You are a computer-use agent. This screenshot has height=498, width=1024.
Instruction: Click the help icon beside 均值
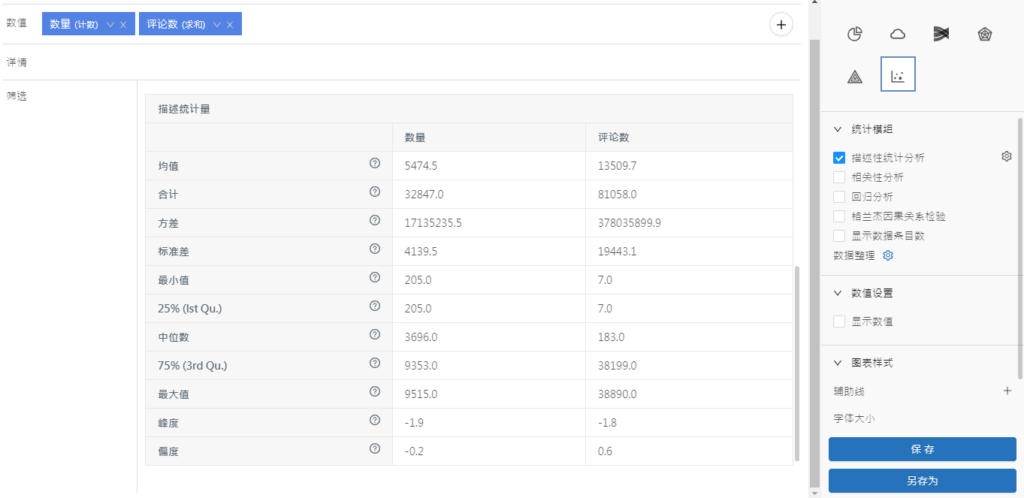point(375,164)
